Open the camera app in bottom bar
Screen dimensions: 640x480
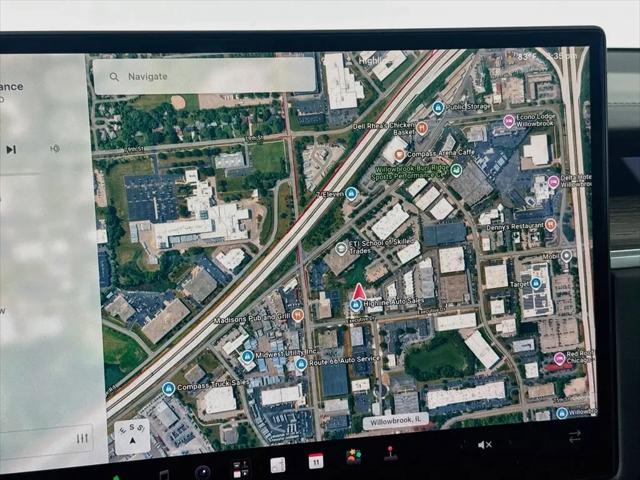coord(202,472)
